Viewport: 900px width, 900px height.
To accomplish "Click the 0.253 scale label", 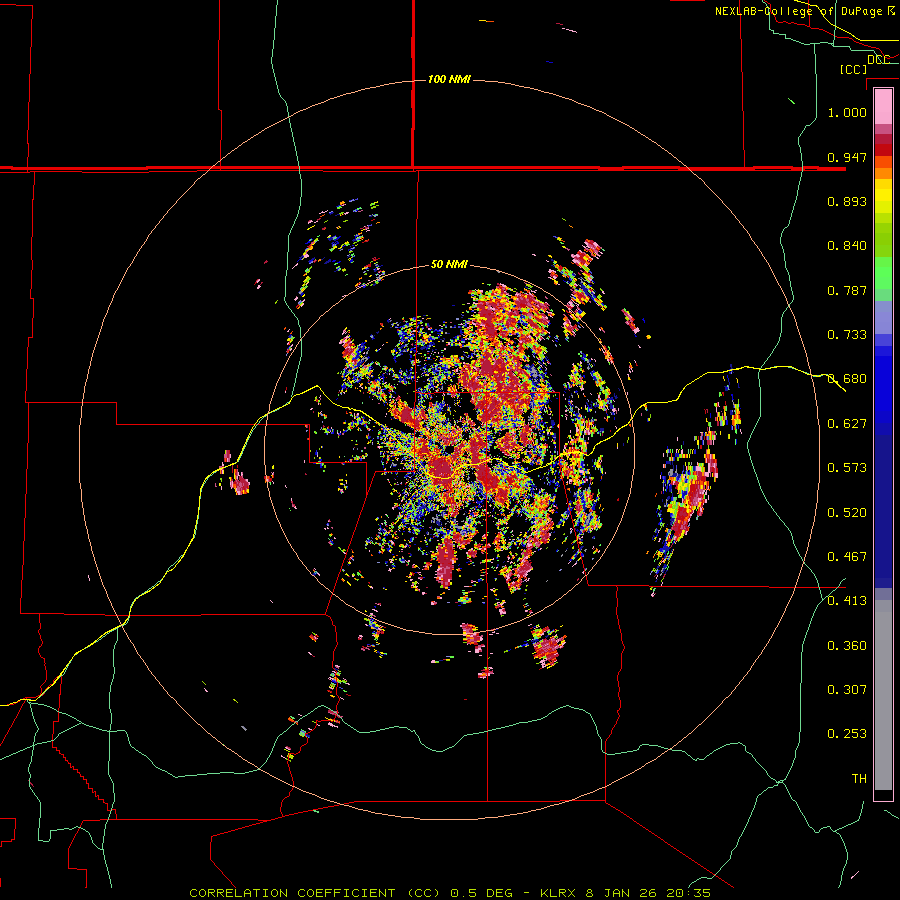I will (x=847, y=734).
